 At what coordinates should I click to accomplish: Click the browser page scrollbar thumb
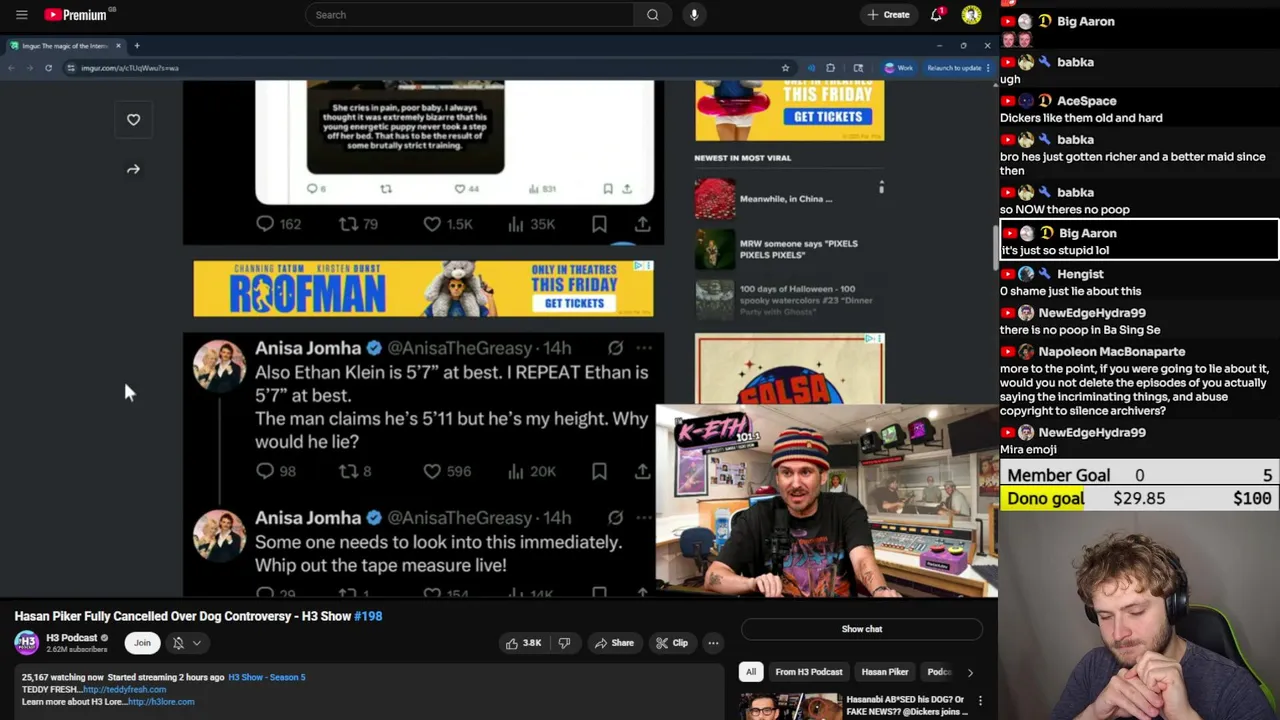click(994, 247)
